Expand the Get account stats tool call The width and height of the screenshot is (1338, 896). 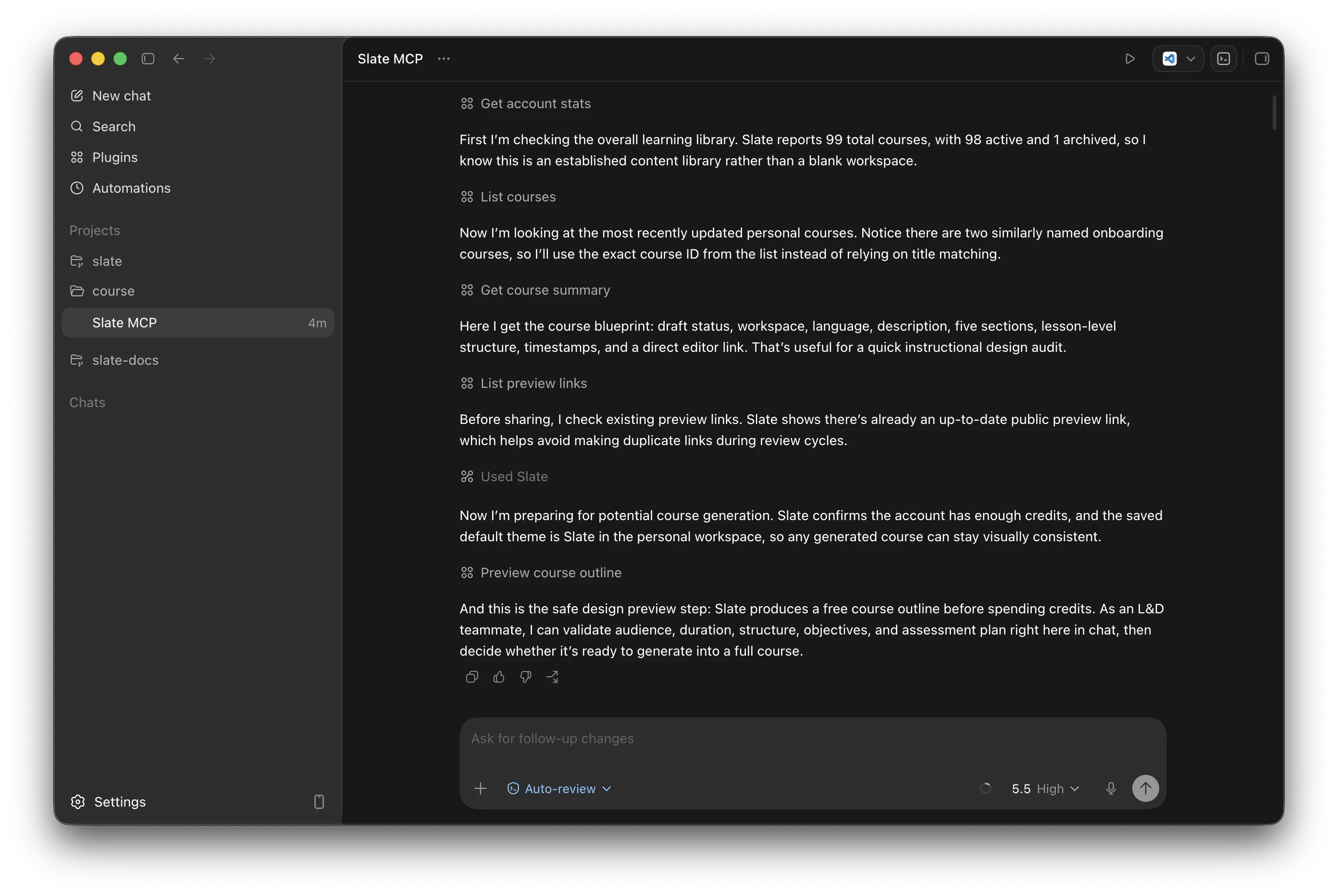click(x=526, y=103)
